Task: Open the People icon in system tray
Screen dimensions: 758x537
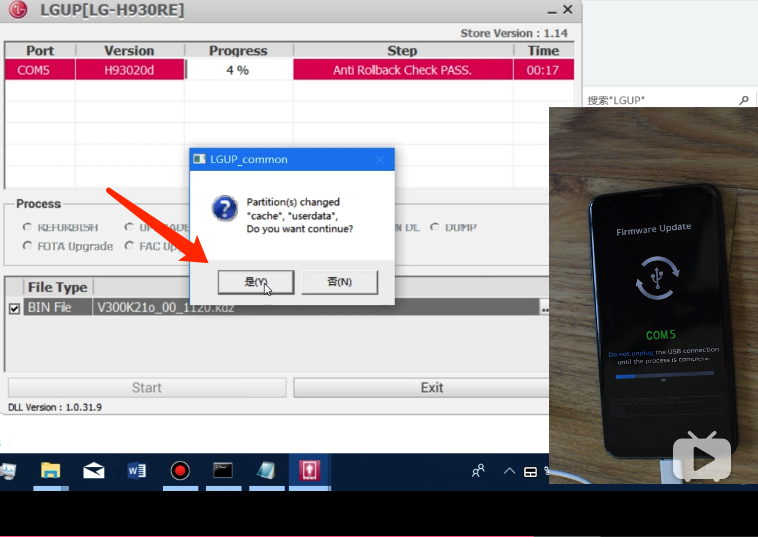Action: [x=478, y=471]
